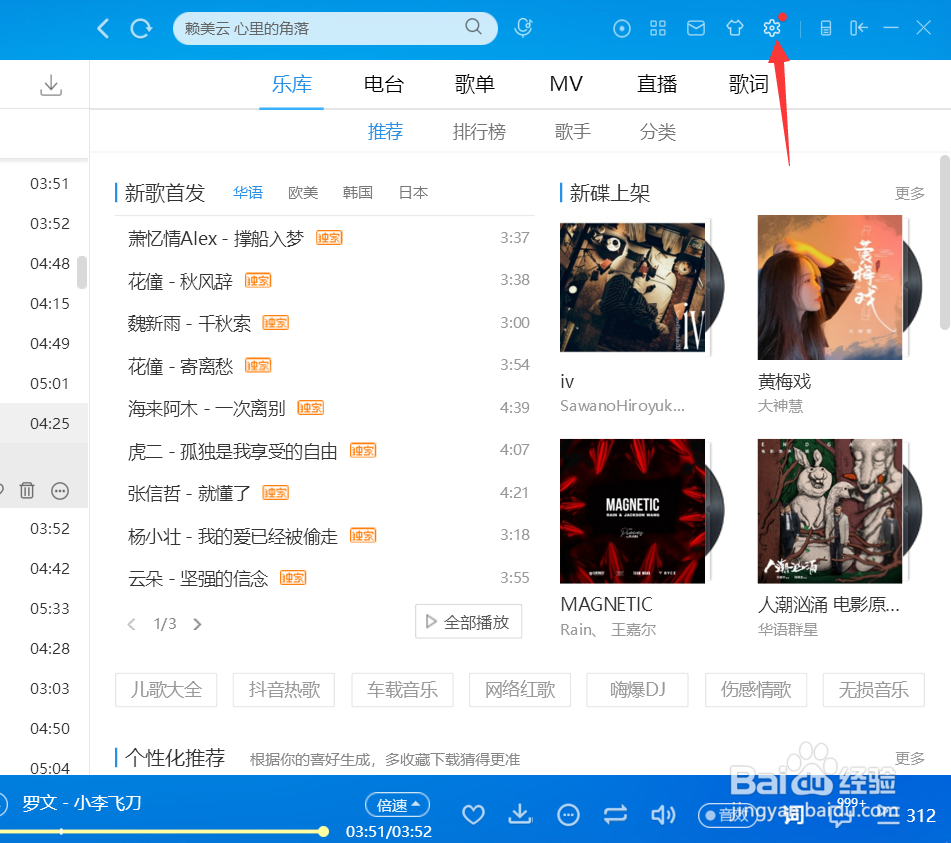The width and height of the screenshot is (951, 843).
Task: Select the 分类 sub-tab
Action: pos(657,132)
